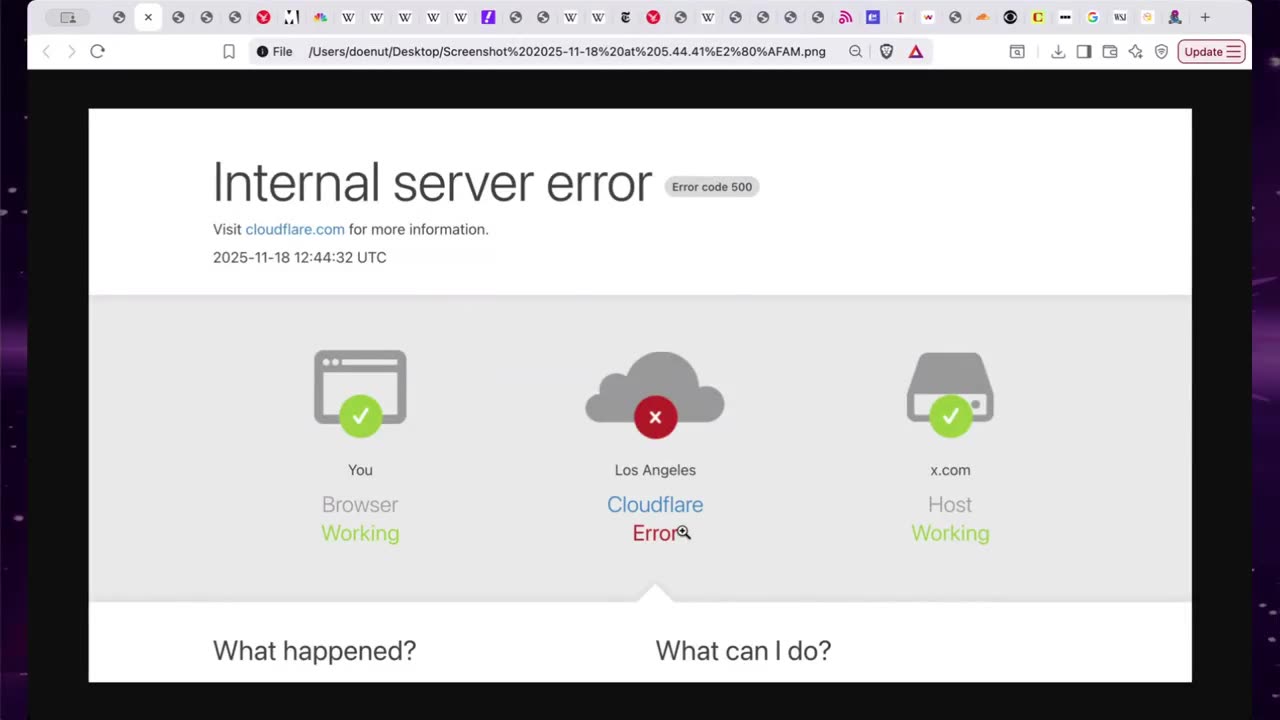Click the 2025-11-18 12:44:32 UTC timestamp
Image resolution: width=1280 pixels, height=720 pixels.
299,257
